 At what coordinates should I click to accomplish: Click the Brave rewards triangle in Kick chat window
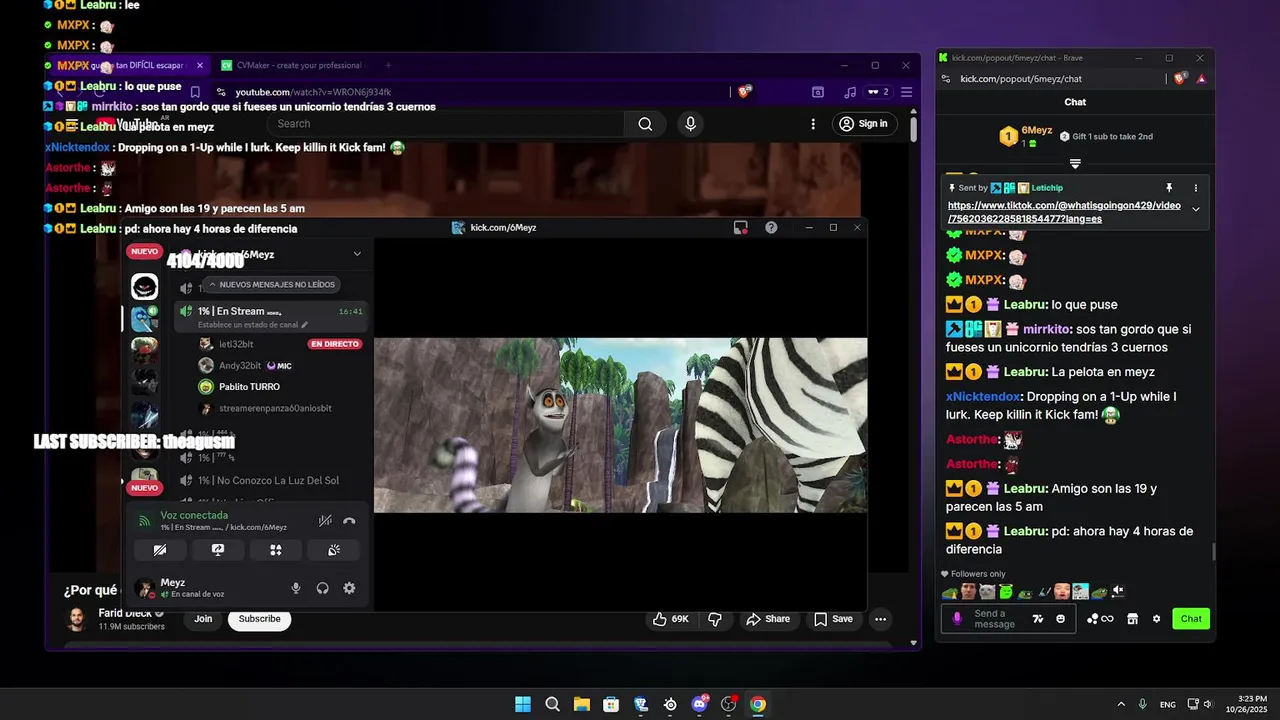coord(1201,79)
